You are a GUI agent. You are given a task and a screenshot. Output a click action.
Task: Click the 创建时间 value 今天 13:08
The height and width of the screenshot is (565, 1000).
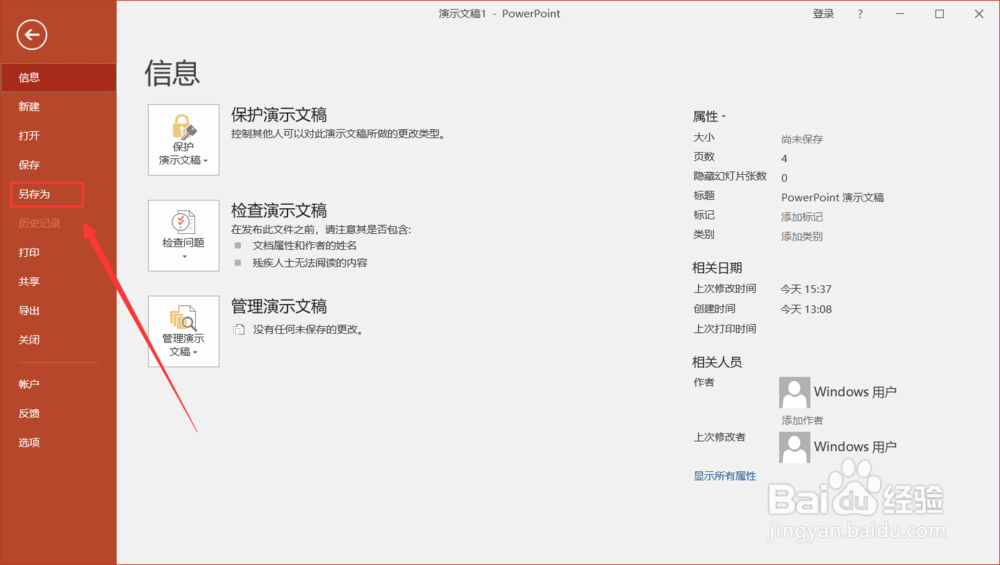coord(806,309)
